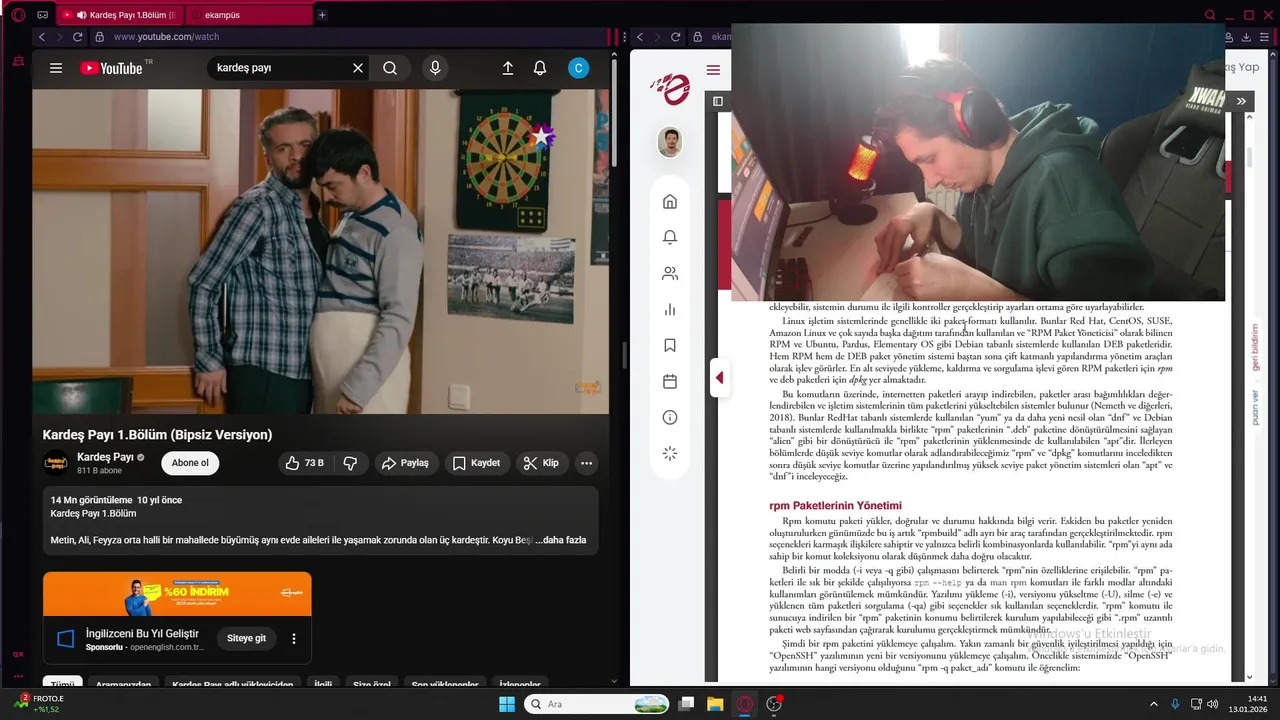The width and height of the screenshot is (1280, 720).
Task: Open Opera easy setup menu icon
Action: point(1264,37)
